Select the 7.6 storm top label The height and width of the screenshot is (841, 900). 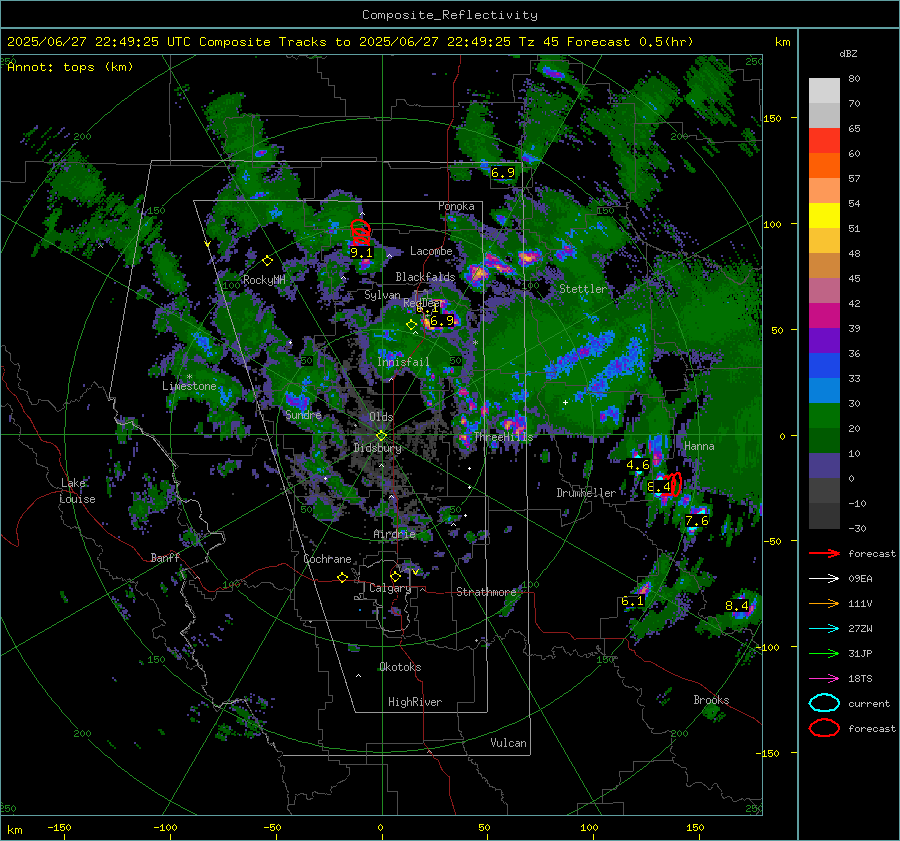(697, 521)
